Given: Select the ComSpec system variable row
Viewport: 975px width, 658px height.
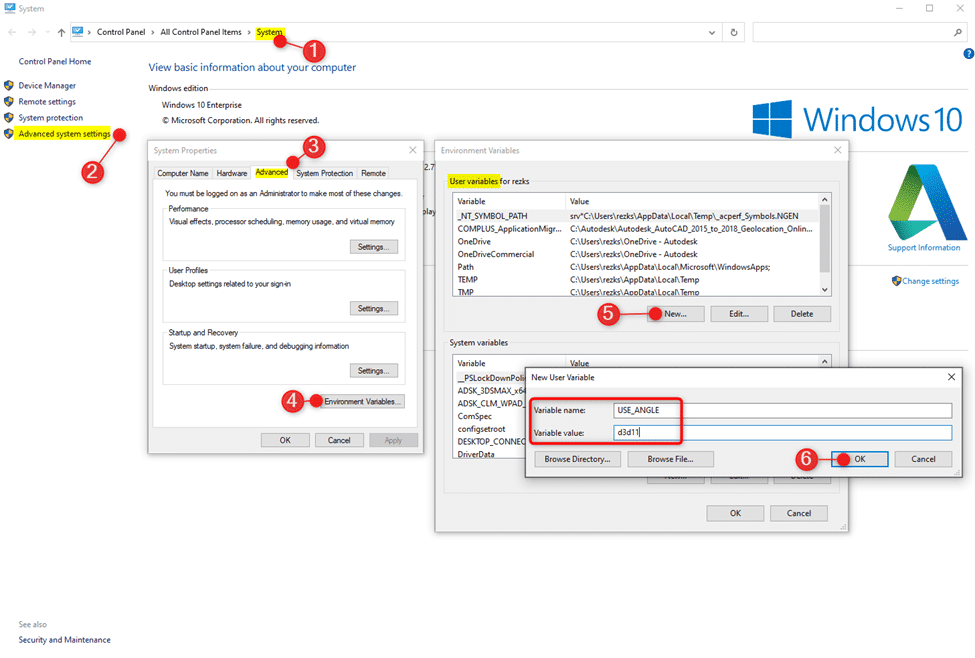Looking at the screenshot, I should [490, 417].
